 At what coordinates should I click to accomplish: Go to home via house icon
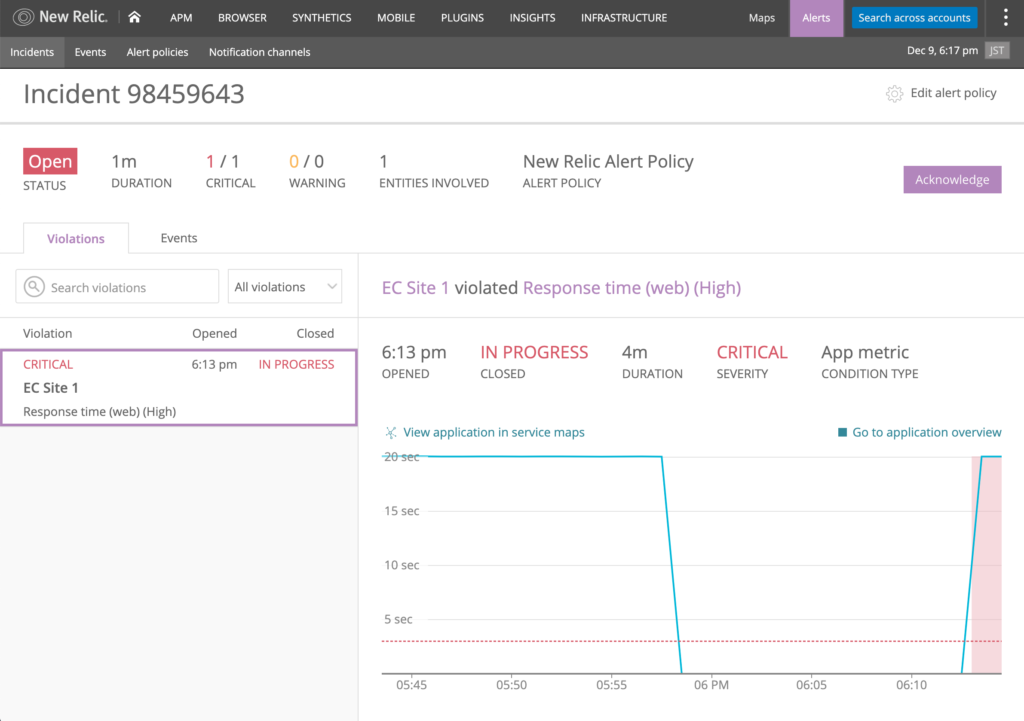tap(135, 17)
